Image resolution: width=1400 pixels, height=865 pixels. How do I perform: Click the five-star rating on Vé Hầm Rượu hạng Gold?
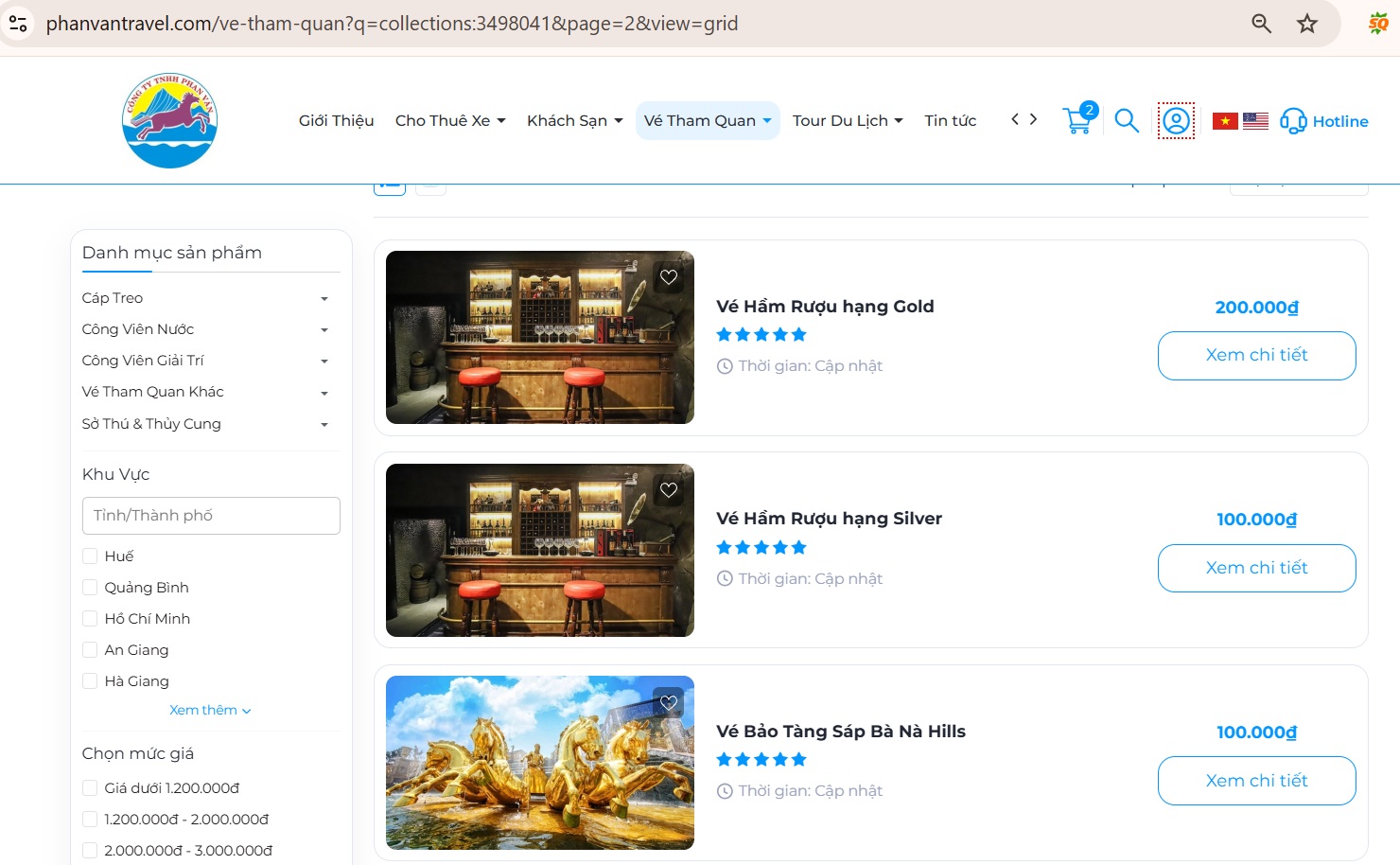click(x=761, y=334)
